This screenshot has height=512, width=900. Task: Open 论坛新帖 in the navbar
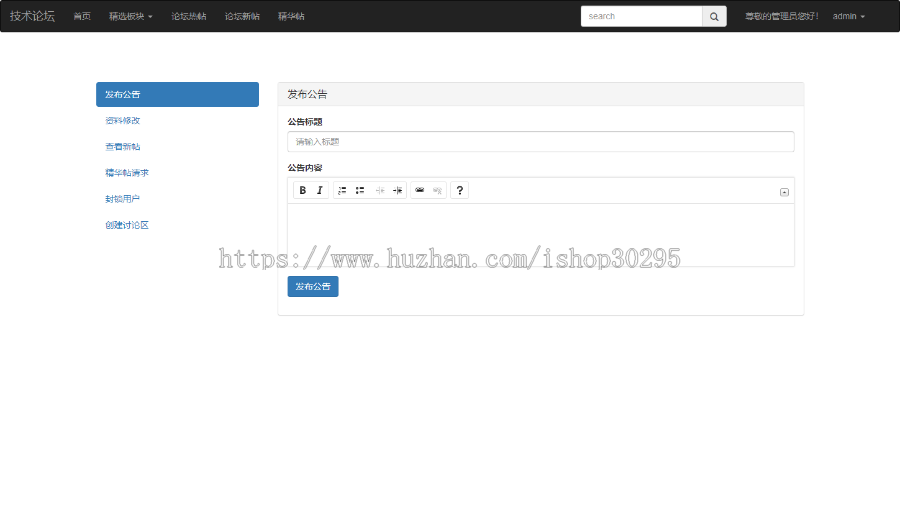(x=242, y=17)
